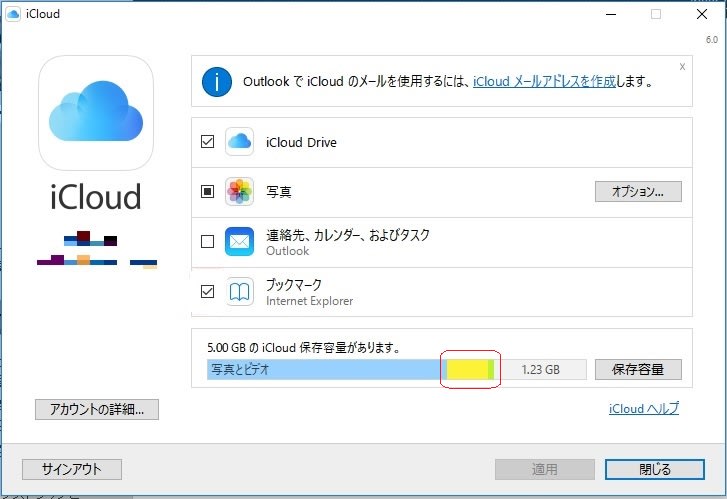Open the iCloud メールアドレスを作成 link
Viewport: 727px width, 499px height.
point(544,82)
